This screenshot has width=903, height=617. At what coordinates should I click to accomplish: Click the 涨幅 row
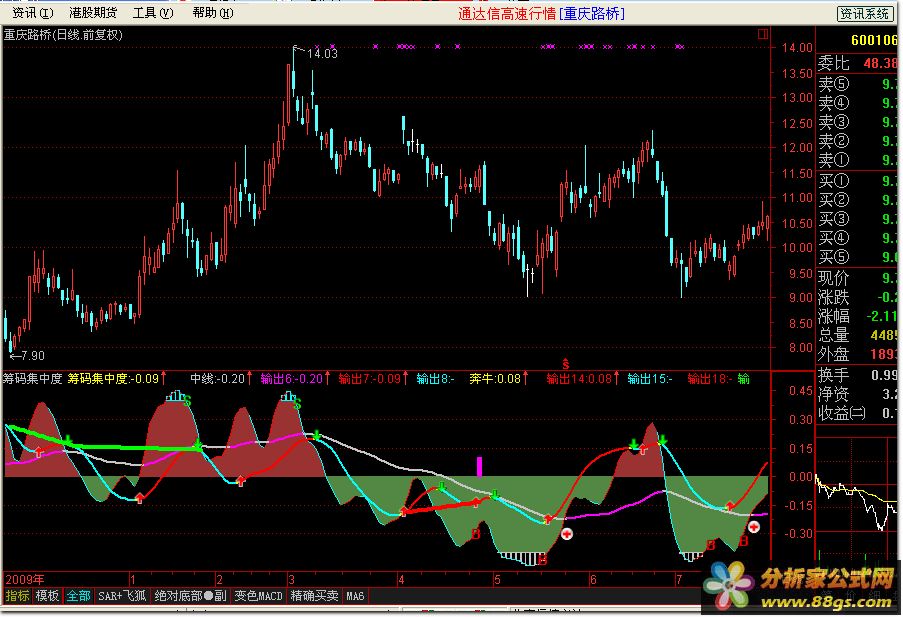858,316
